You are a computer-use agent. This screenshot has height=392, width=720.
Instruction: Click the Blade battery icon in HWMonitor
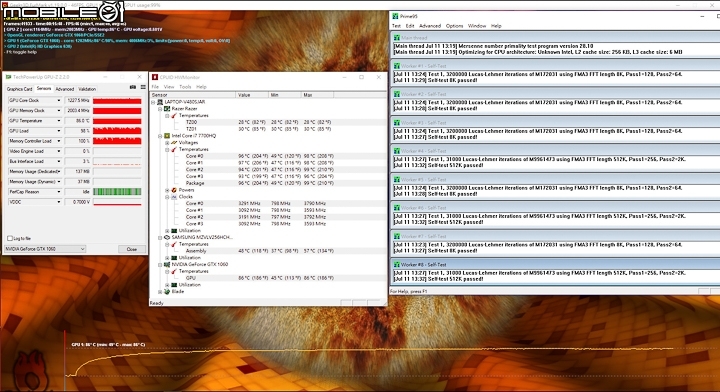click(x=167, y=291)
